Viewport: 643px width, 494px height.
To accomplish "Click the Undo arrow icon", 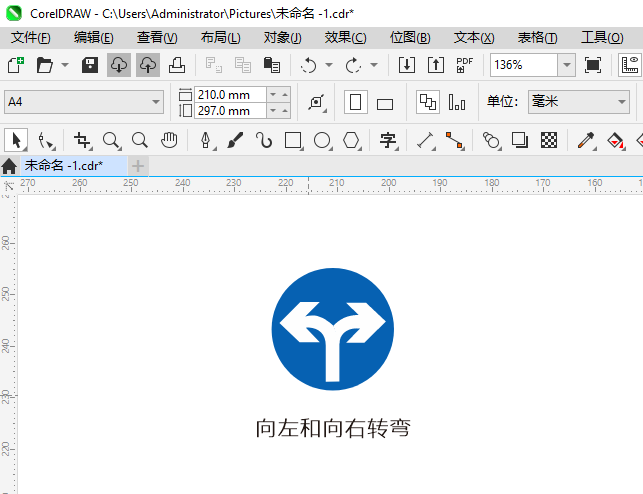I will tap(308, 65).
